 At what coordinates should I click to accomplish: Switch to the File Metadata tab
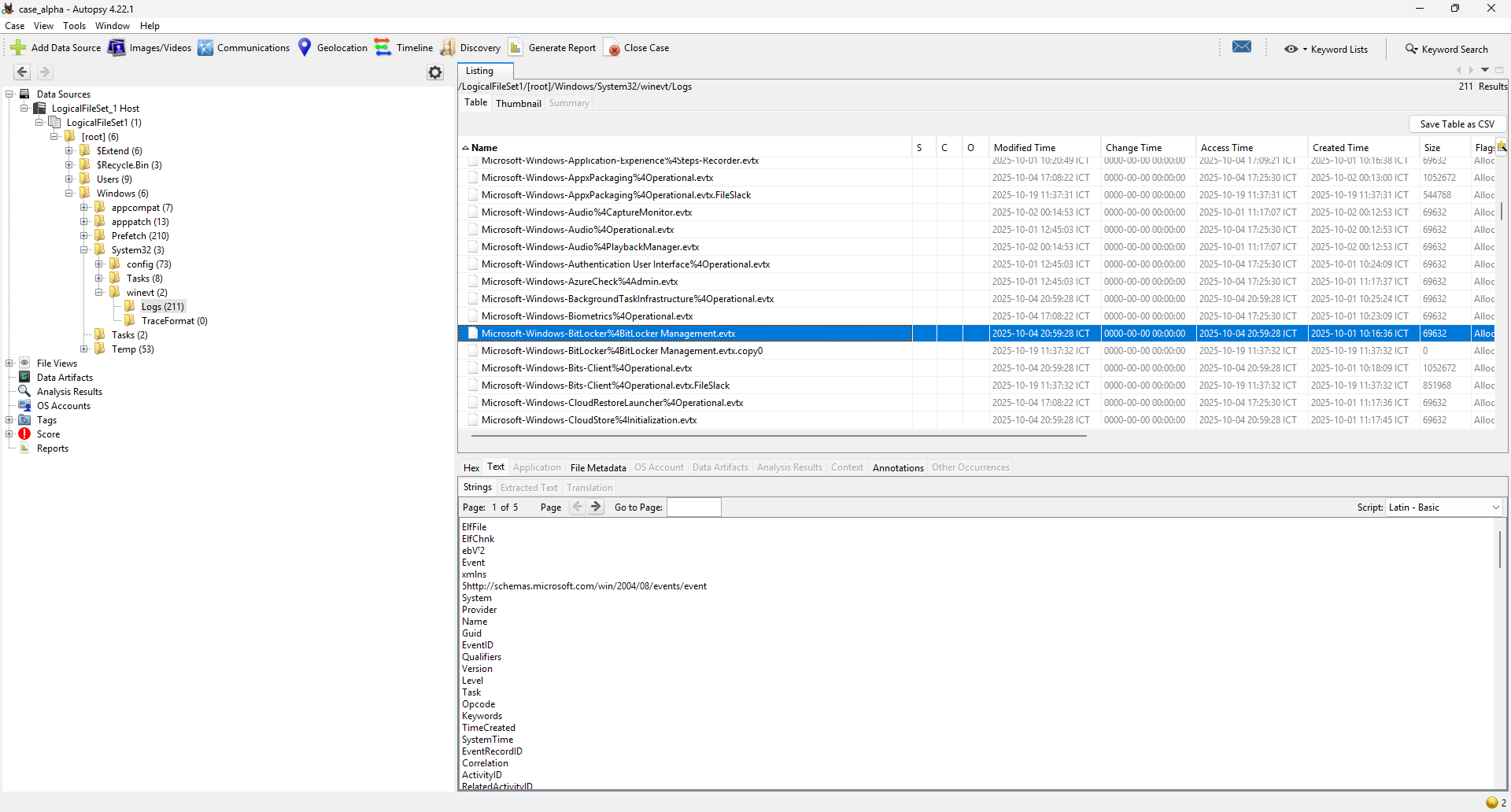pyautogui.click(x=598, y=467)
